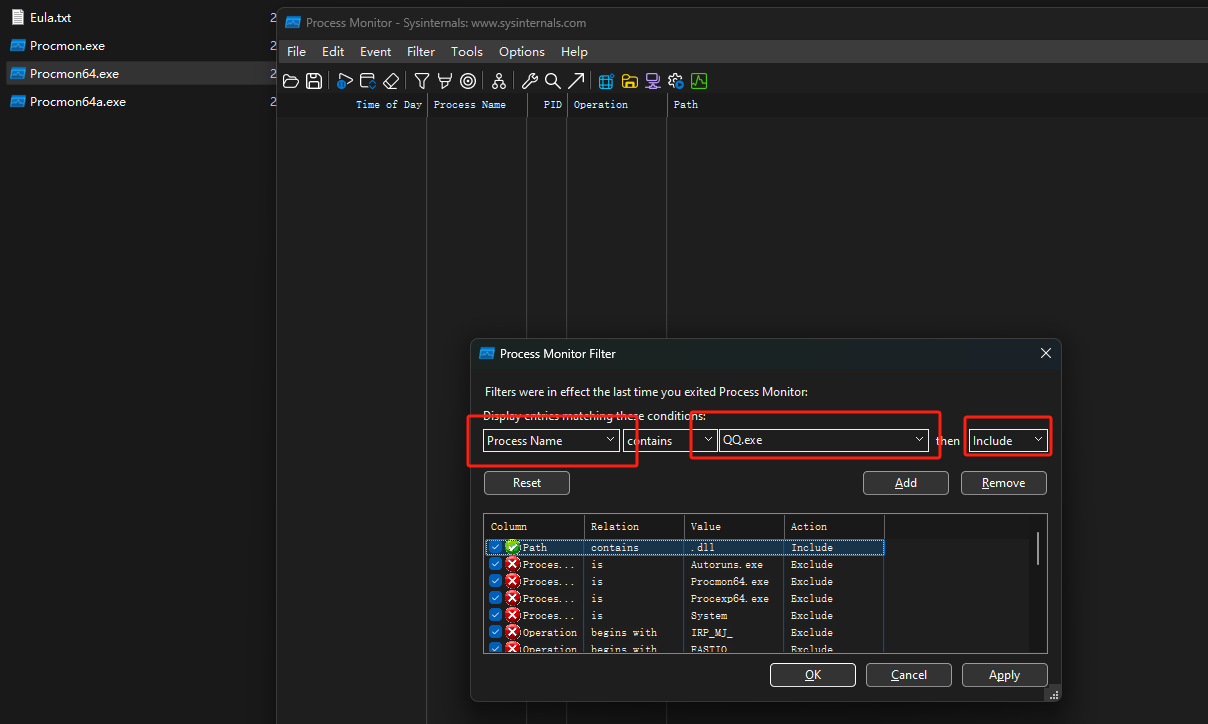This screenshot has height=724, width=1208.
Task: Open the Include action dropdown
Action: pos(1008,440)
